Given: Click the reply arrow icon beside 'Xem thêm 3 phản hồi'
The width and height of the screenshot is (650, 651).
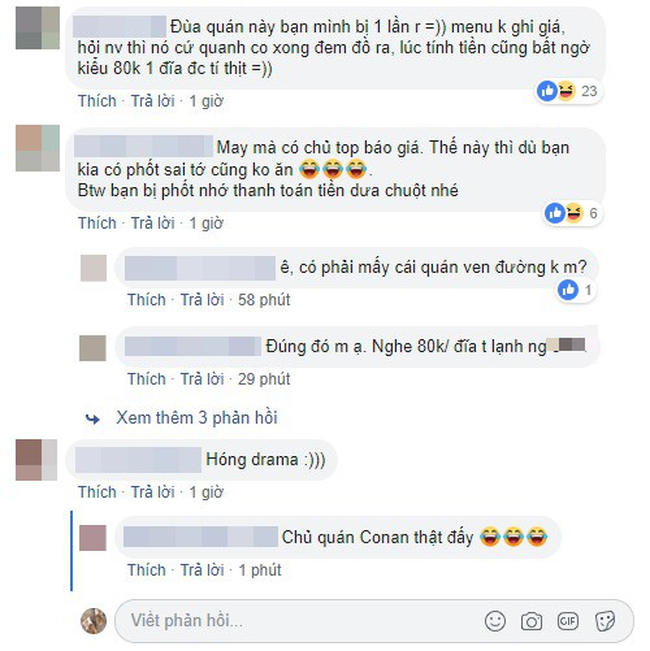Looking at the screenshot, I should [93, 419].
